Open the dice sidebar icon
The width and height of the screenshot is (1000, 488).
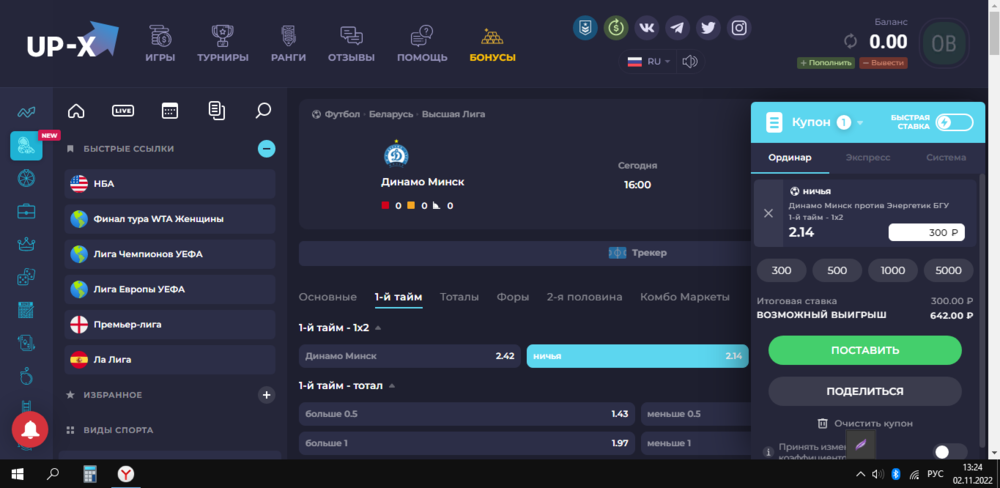pyautogui.click(x=26, y=277)
